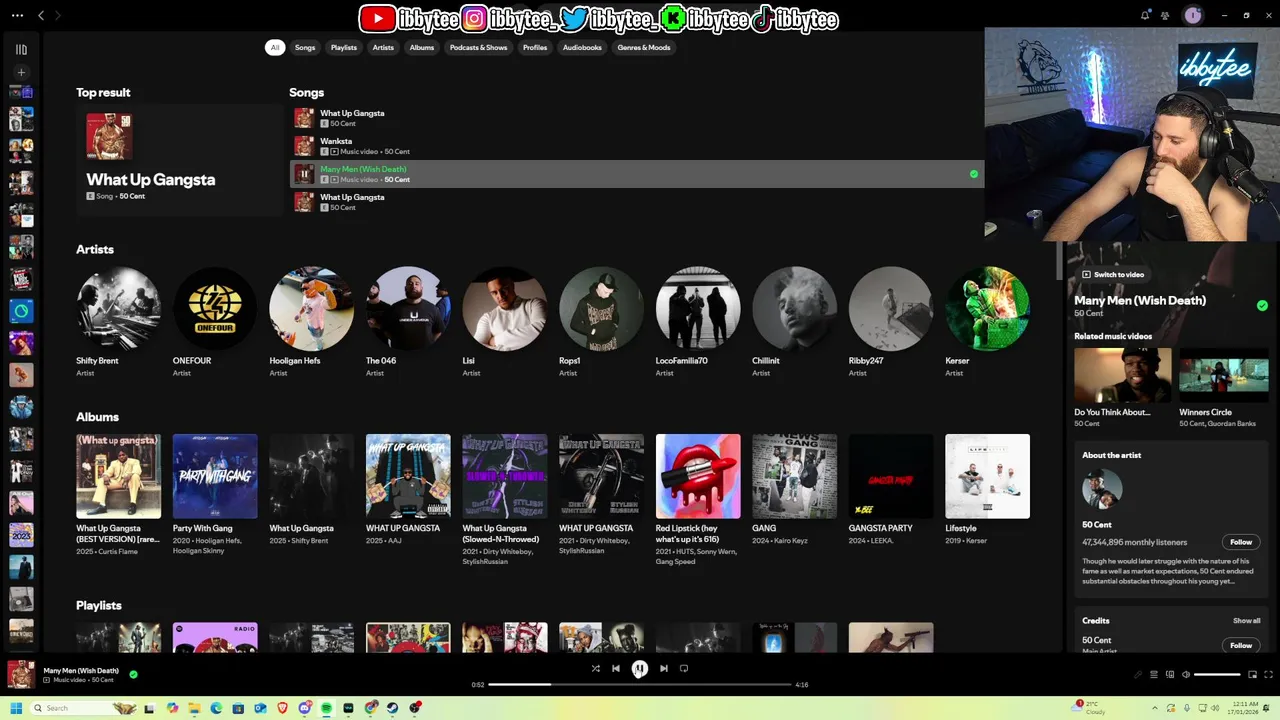Image resolution: width=1280 pixels, height=720 pixels.
Task: Open Your Library icon in sidebar
Action: coord(21,49)
